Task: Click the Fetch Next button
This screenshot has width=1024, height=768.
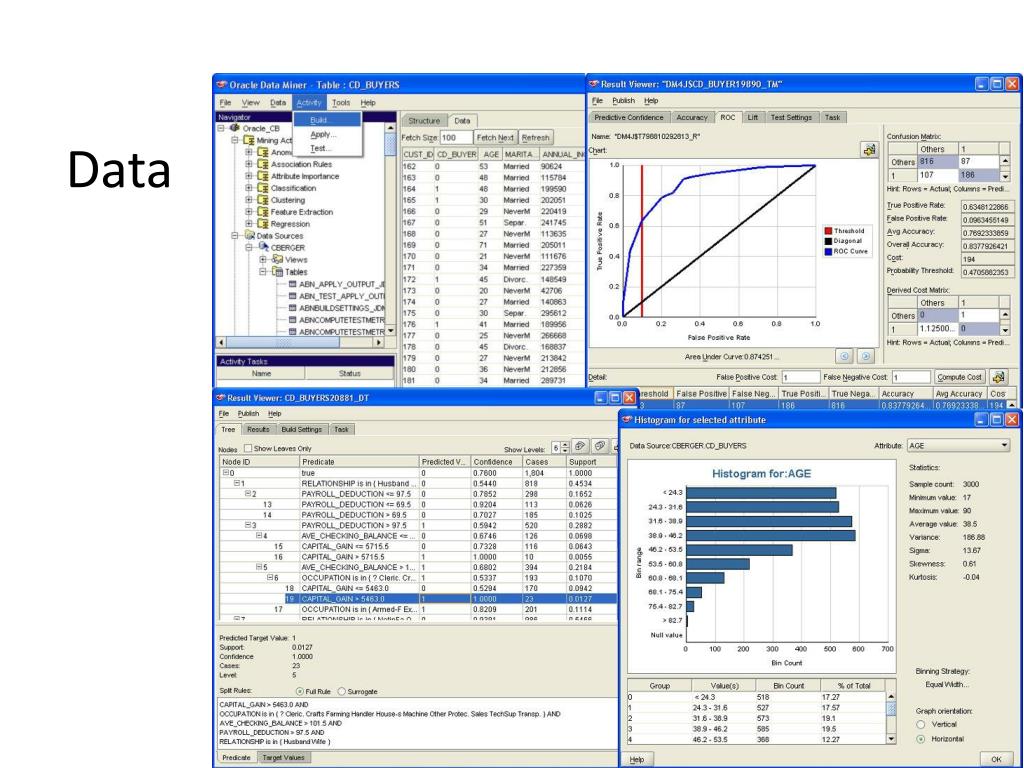Action: (495, 138)
